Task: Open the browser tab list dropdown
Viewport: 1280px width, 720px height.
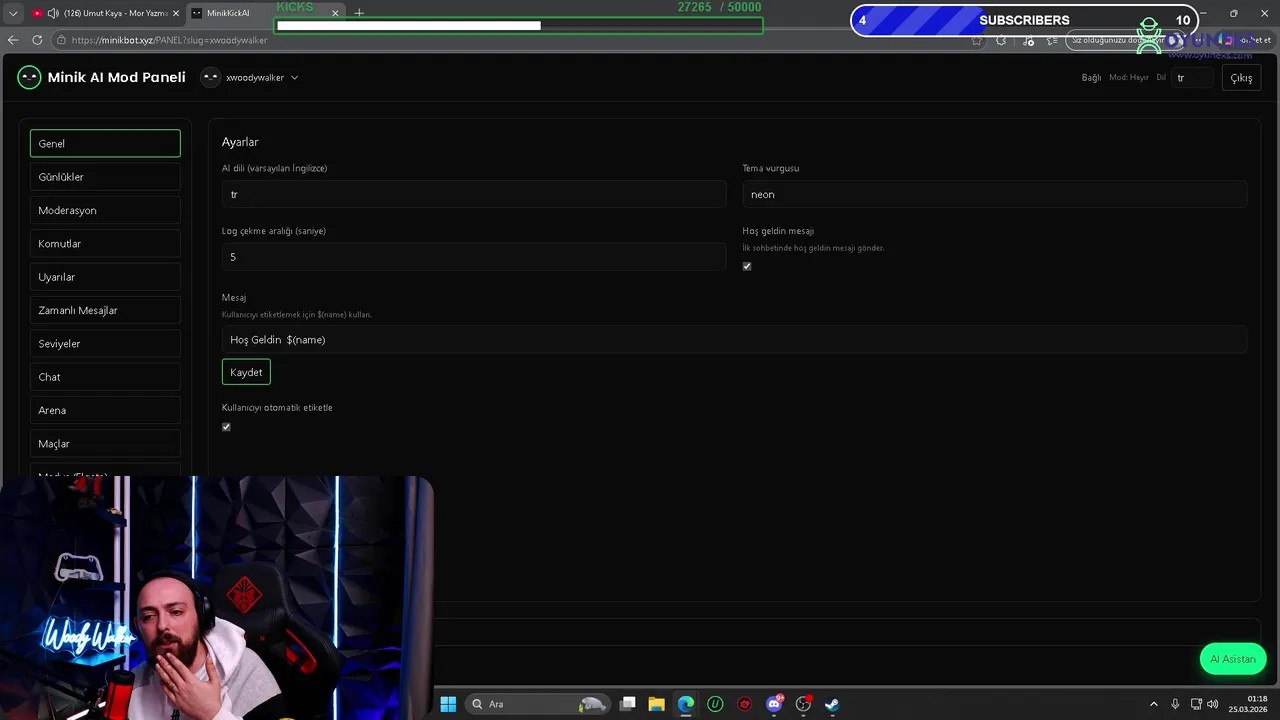Action: pos(13,13)
